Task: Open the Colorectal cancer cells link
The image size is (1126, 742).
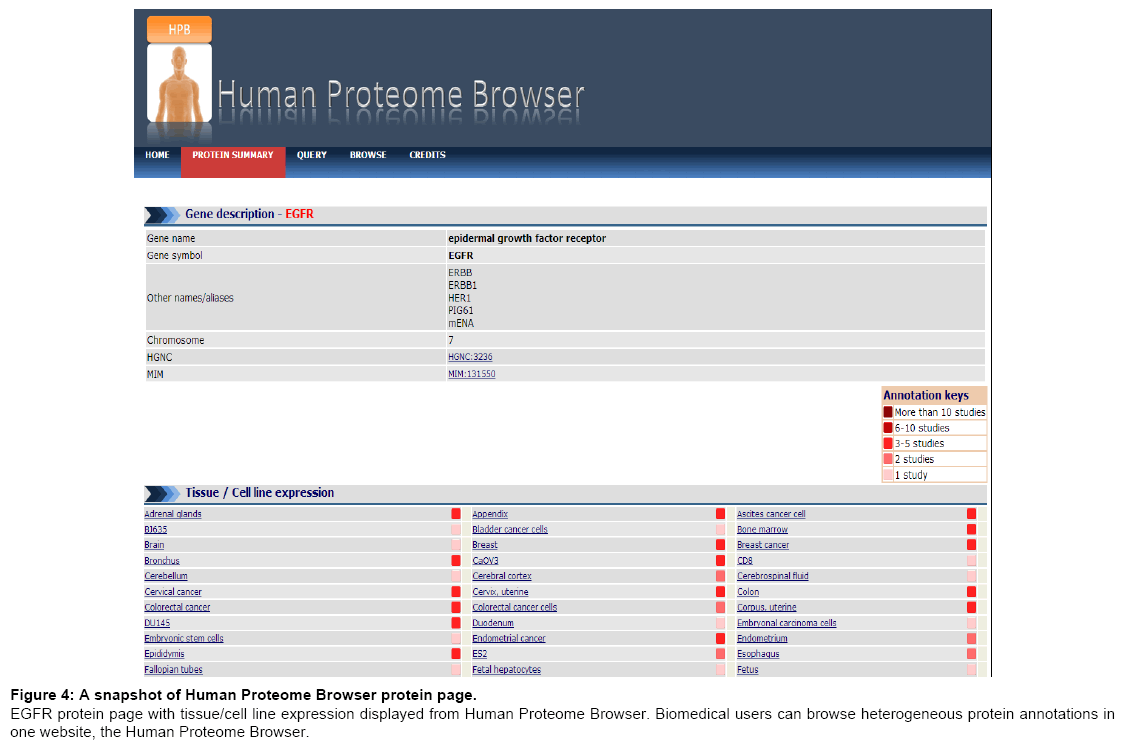Action: [x=515, y=608]
